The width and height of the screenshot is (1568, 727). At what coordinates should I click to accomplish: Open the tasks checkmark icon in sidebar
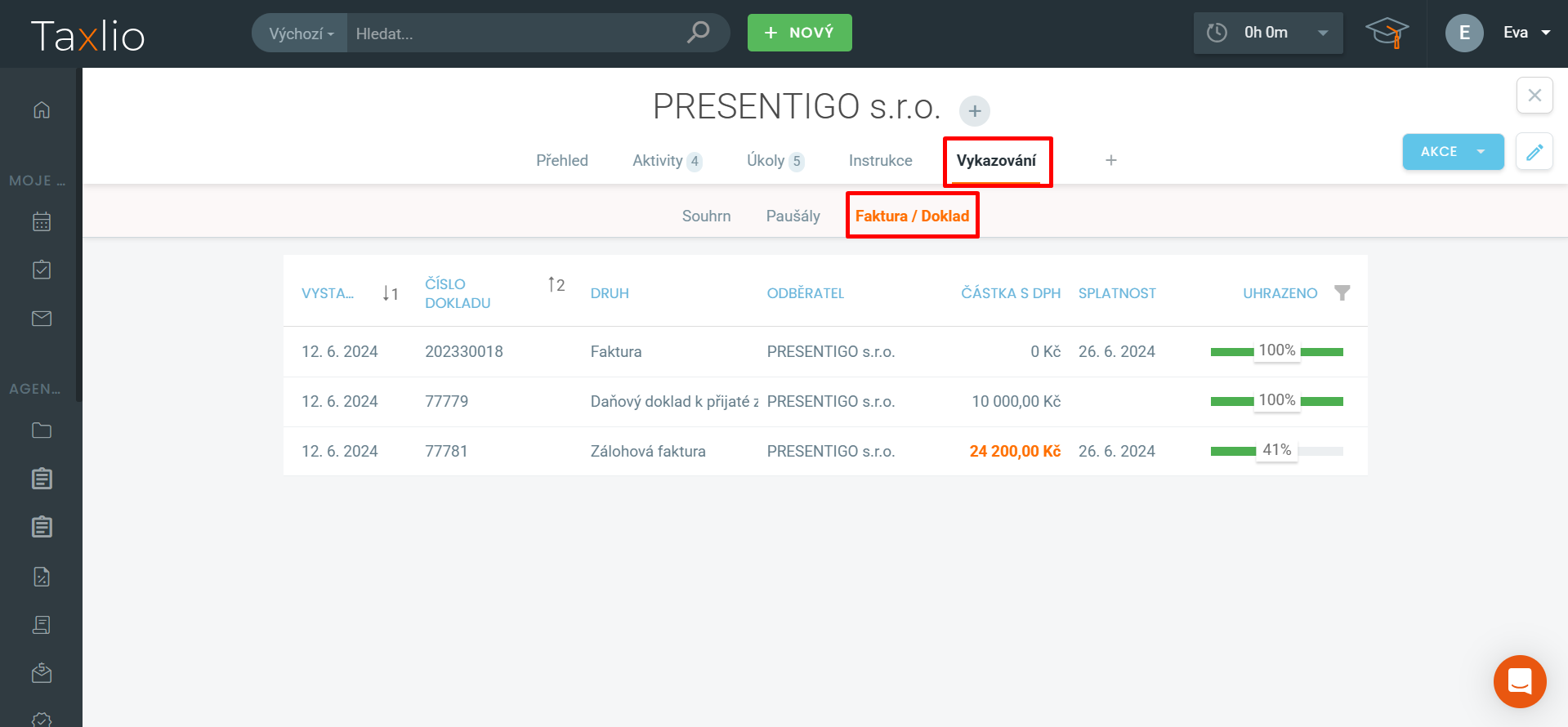click(42, 270)
